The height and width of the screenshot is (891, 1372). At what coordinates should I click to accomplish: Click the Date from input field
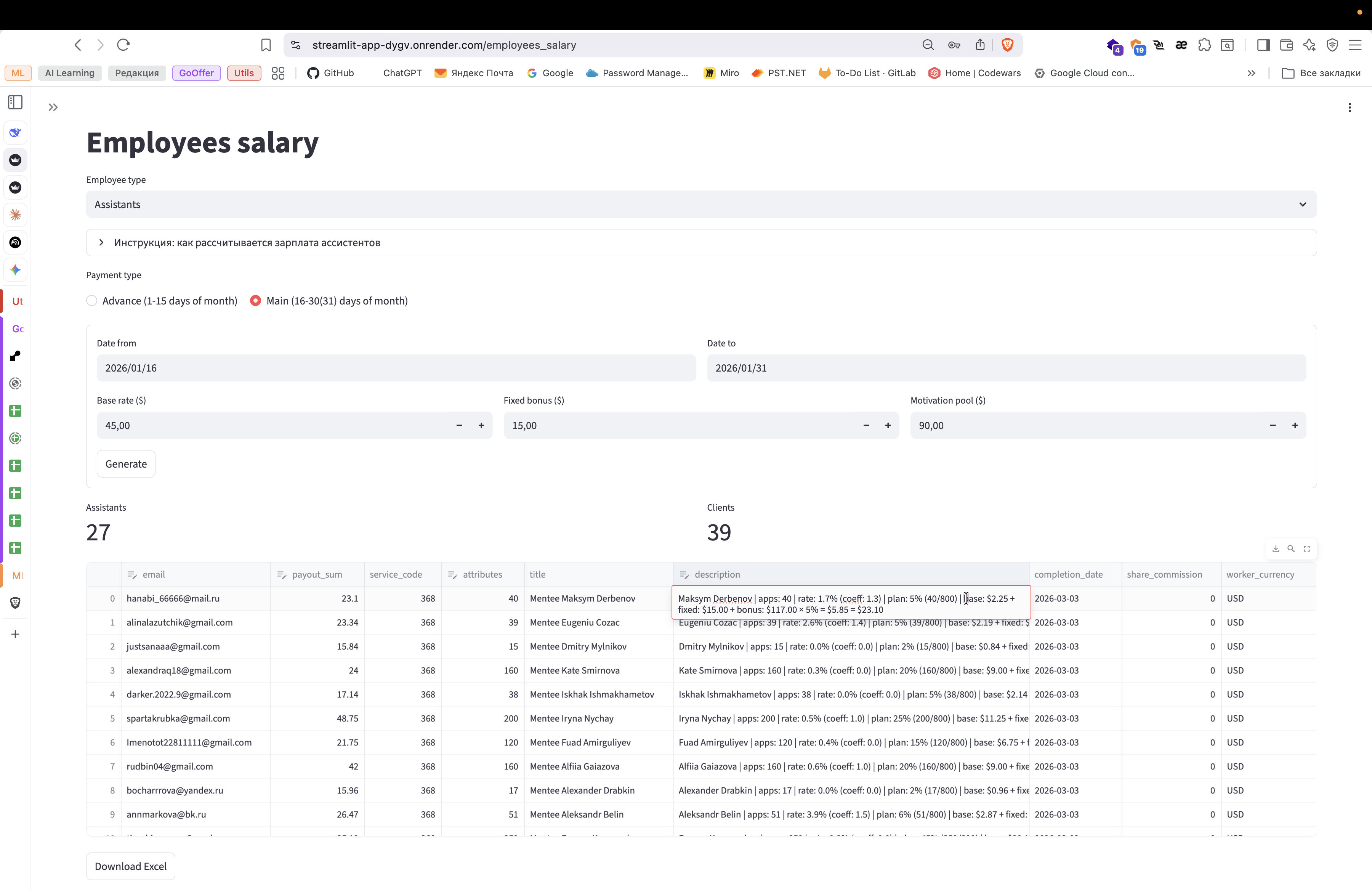pos(396,368)
